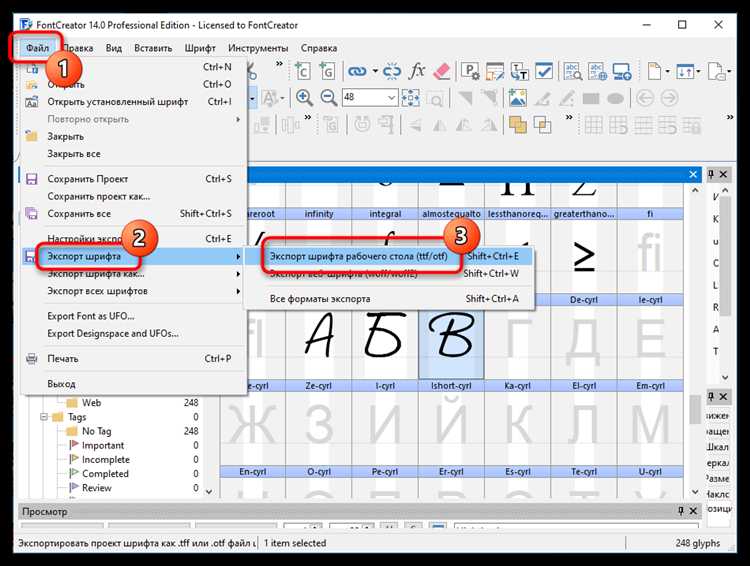The height and width of the screenshot is (566, 750).
Task: Select the Review tag item
Action: (96, 488)
